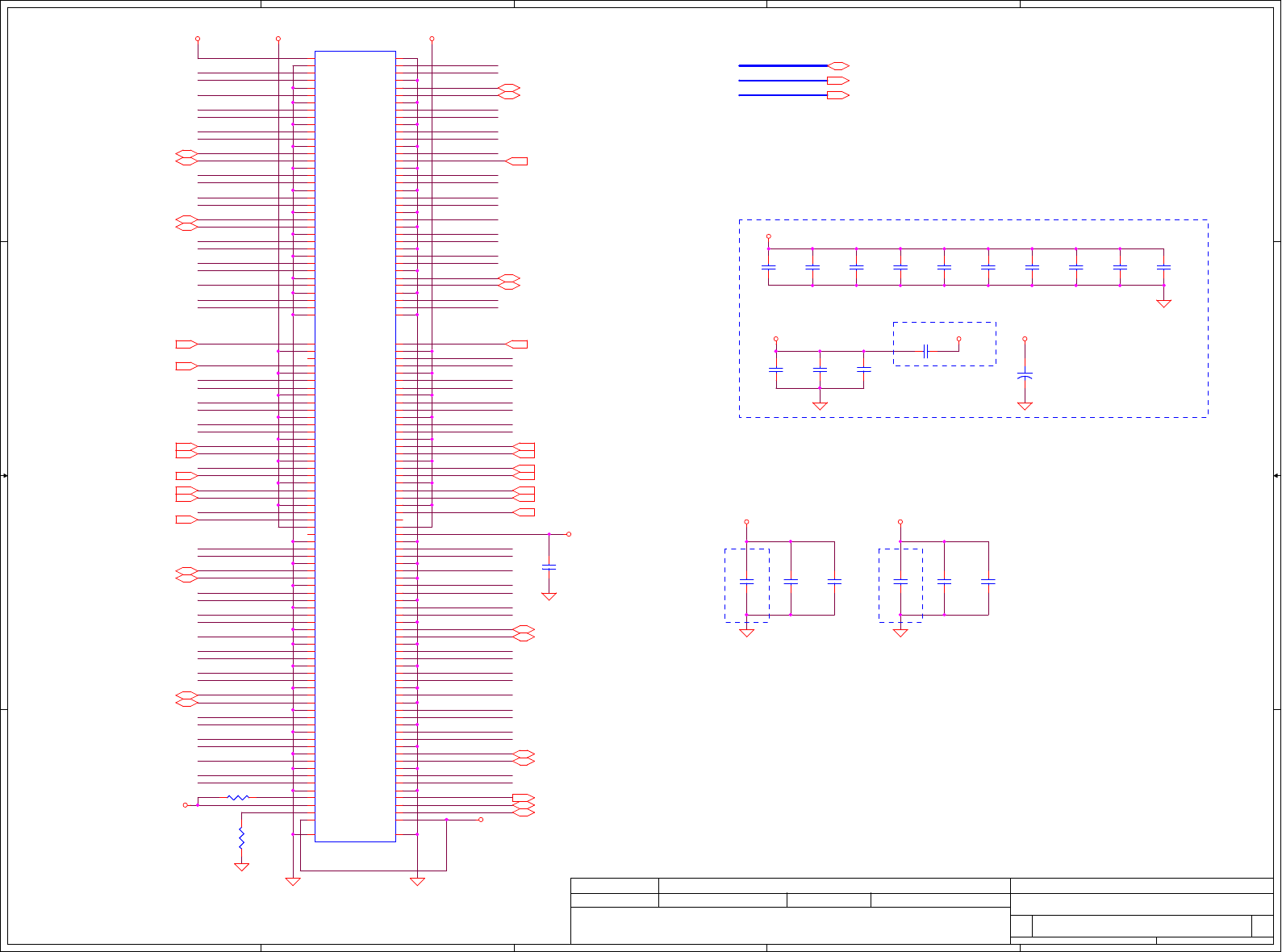Click the title block table
The width and height of the screenshot is (1282, 952).
coord(921,911)
